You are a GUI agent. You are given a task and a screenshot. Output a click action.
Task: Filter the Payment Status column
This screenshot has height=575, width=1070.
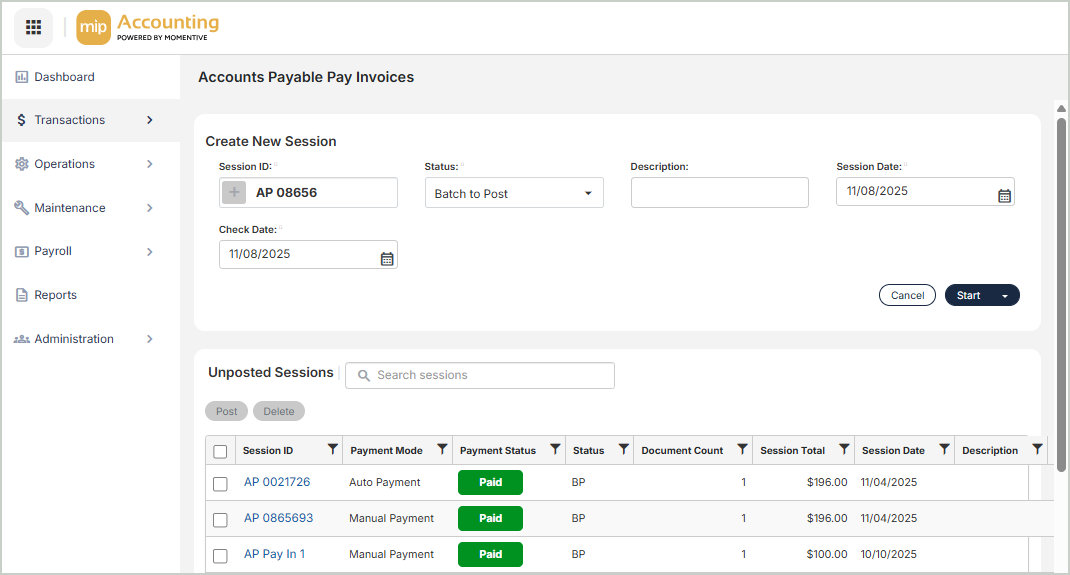point(556,450)
